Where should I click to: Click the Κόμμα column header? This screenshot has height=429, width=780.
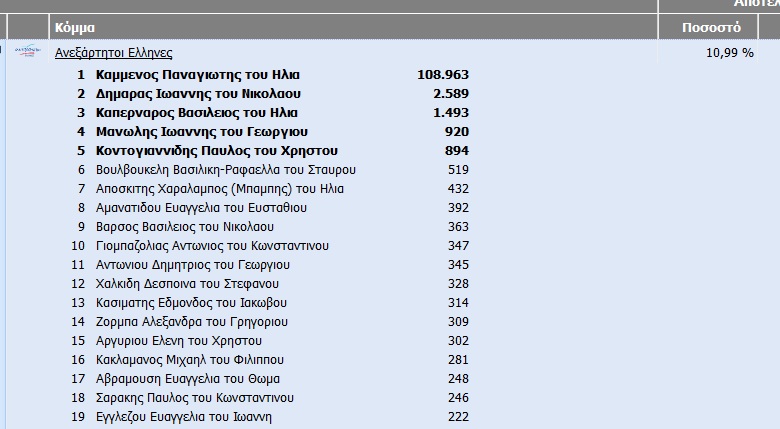tap(76, 27)
